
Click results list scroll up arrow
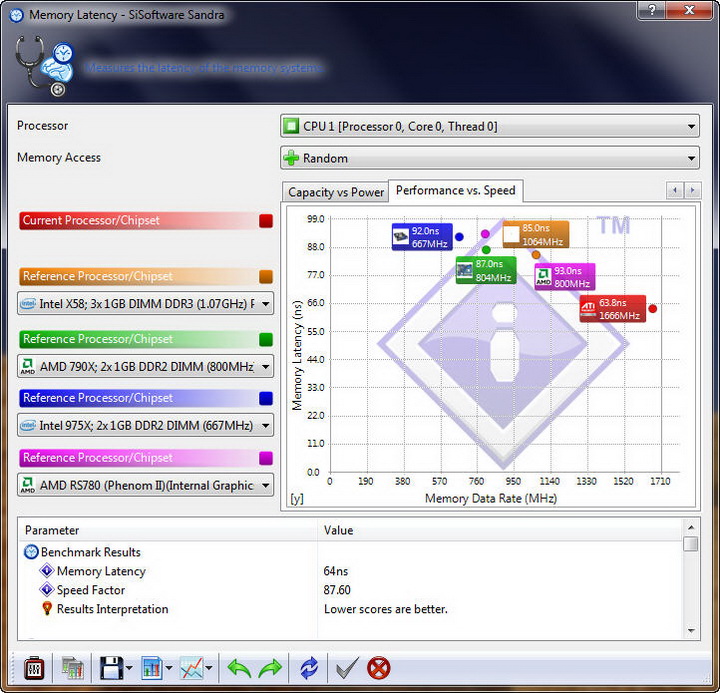pyautogui.click(x=691, y=528)
